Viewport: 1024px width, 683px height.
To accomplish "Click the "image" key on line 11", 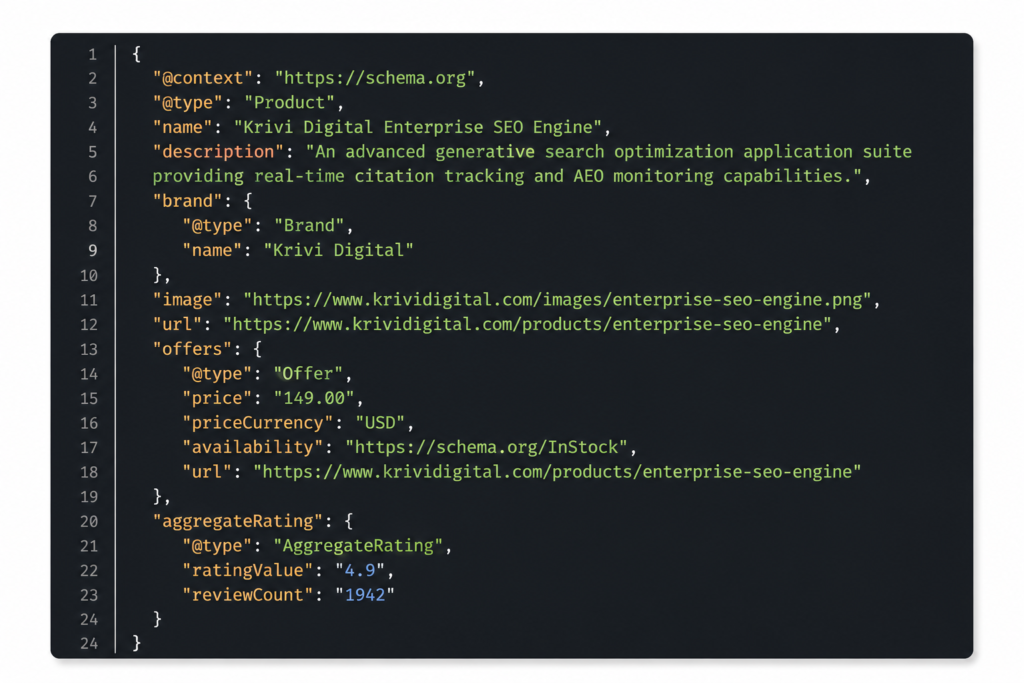I will click(187, 300).
